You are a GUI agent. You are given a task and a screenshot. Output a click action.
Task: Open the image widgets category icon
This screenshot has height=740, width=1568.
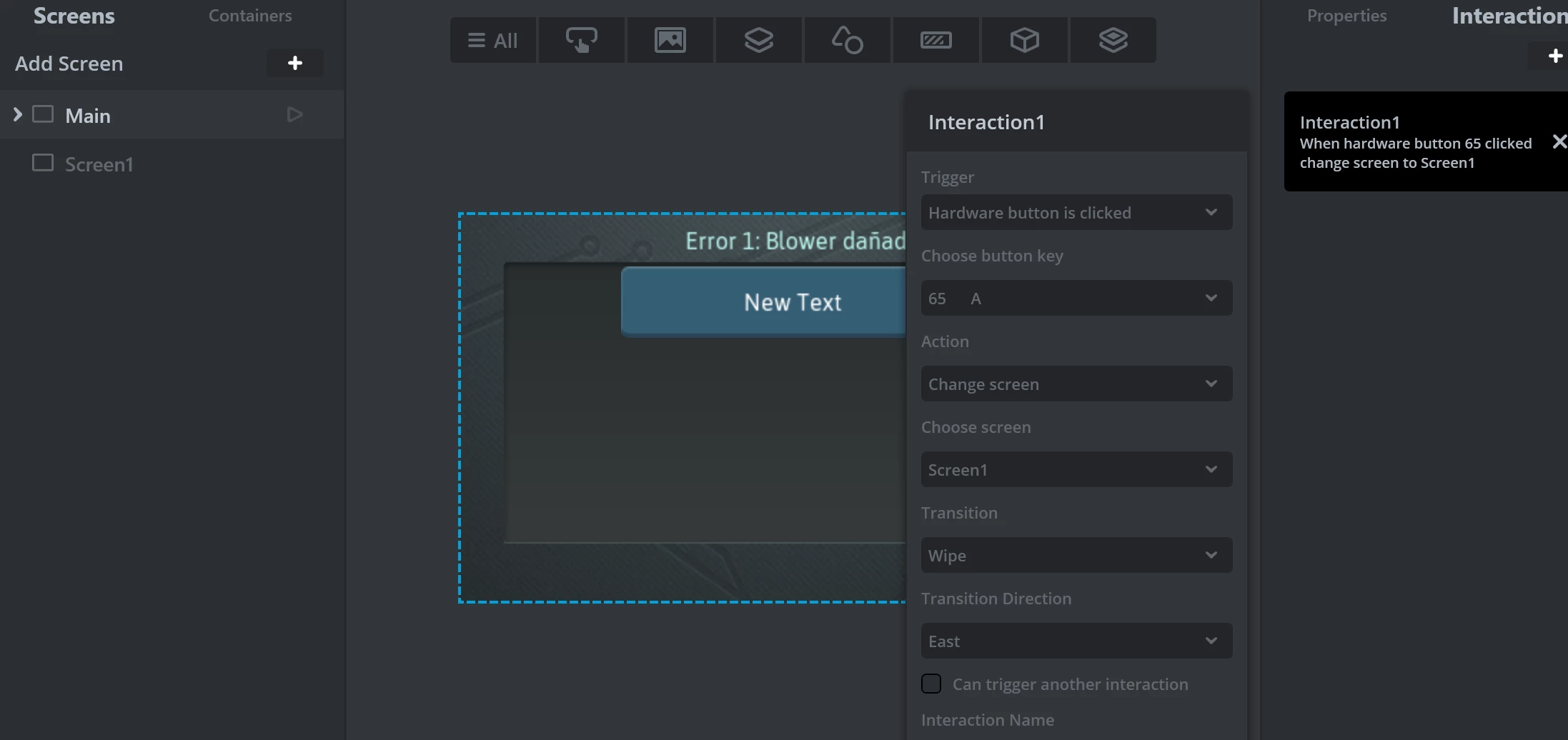point(670,40)
